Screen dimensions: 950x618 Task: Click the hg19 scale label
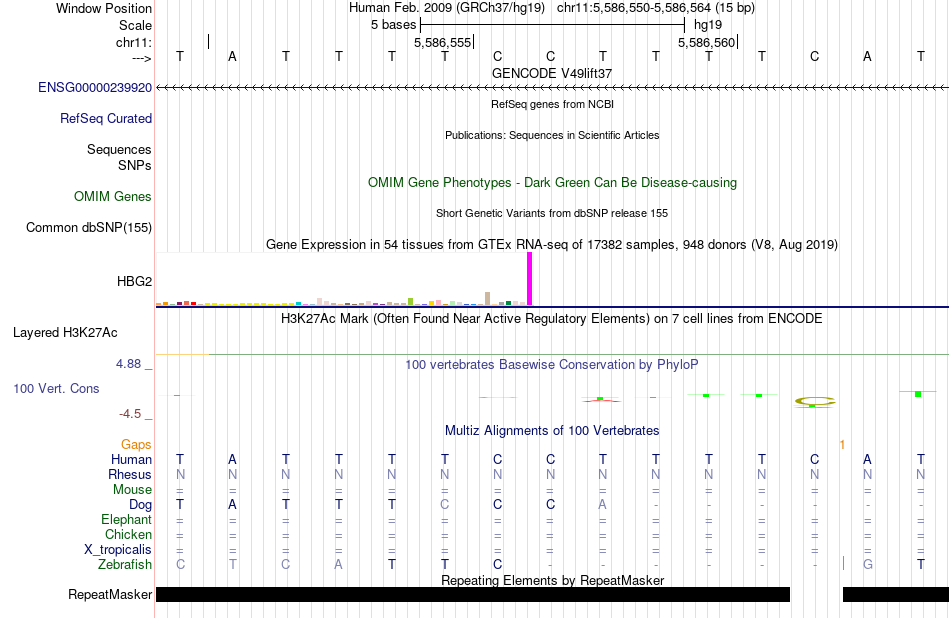coord(708,25)
